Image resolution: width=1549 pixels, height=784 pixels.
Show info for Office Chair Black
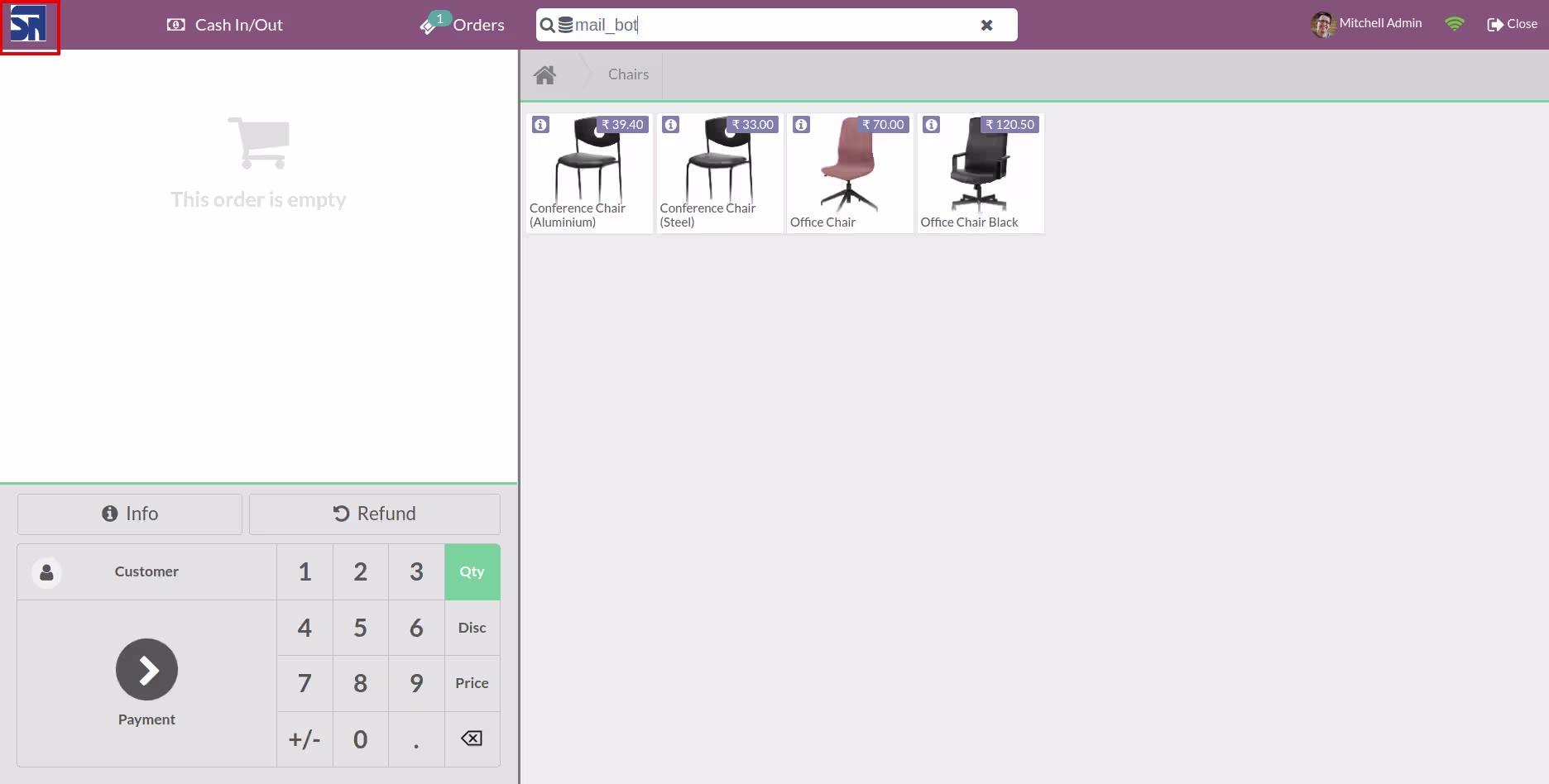pos(932,125)
